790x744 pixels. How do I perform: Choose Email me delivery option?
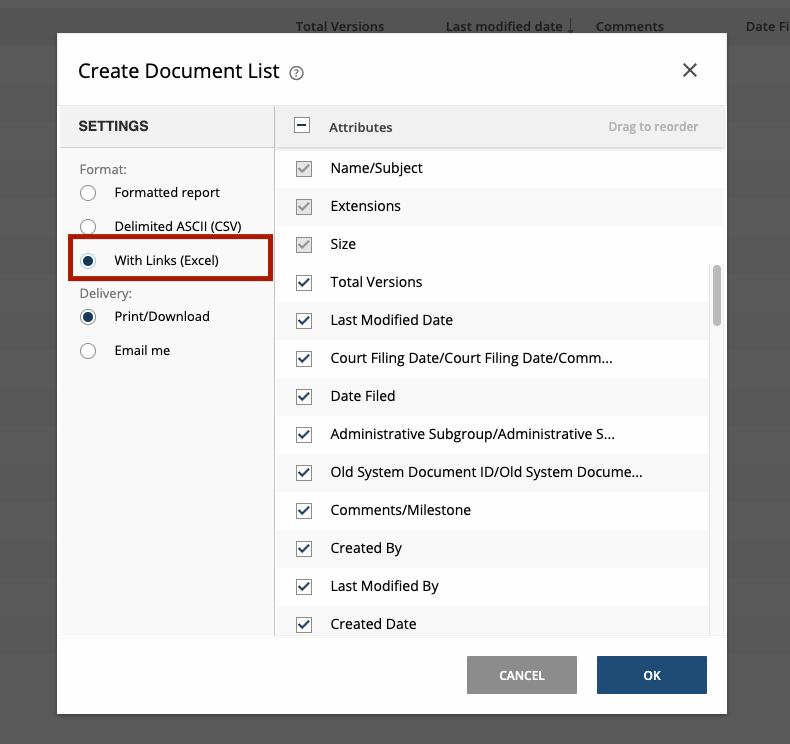point(88,351)
